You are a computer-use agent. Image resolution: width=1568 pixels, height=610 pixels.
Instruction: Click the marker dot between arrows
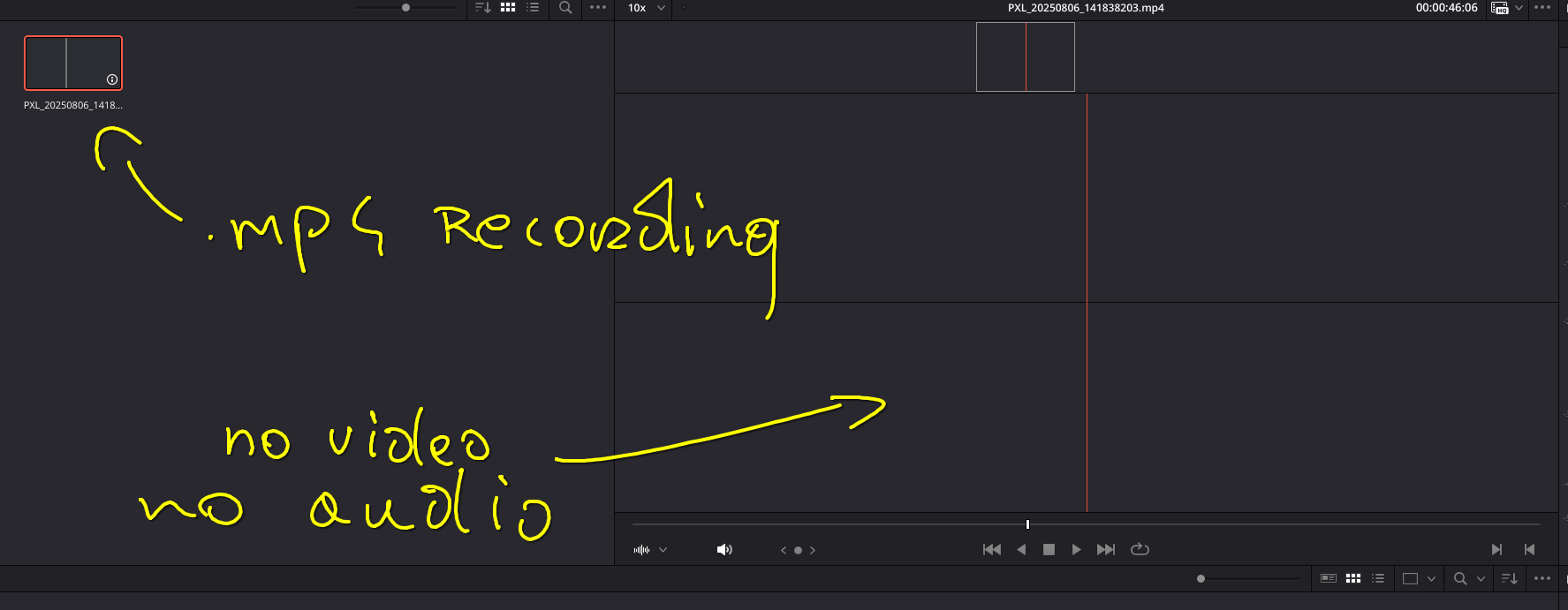[798, 550]
